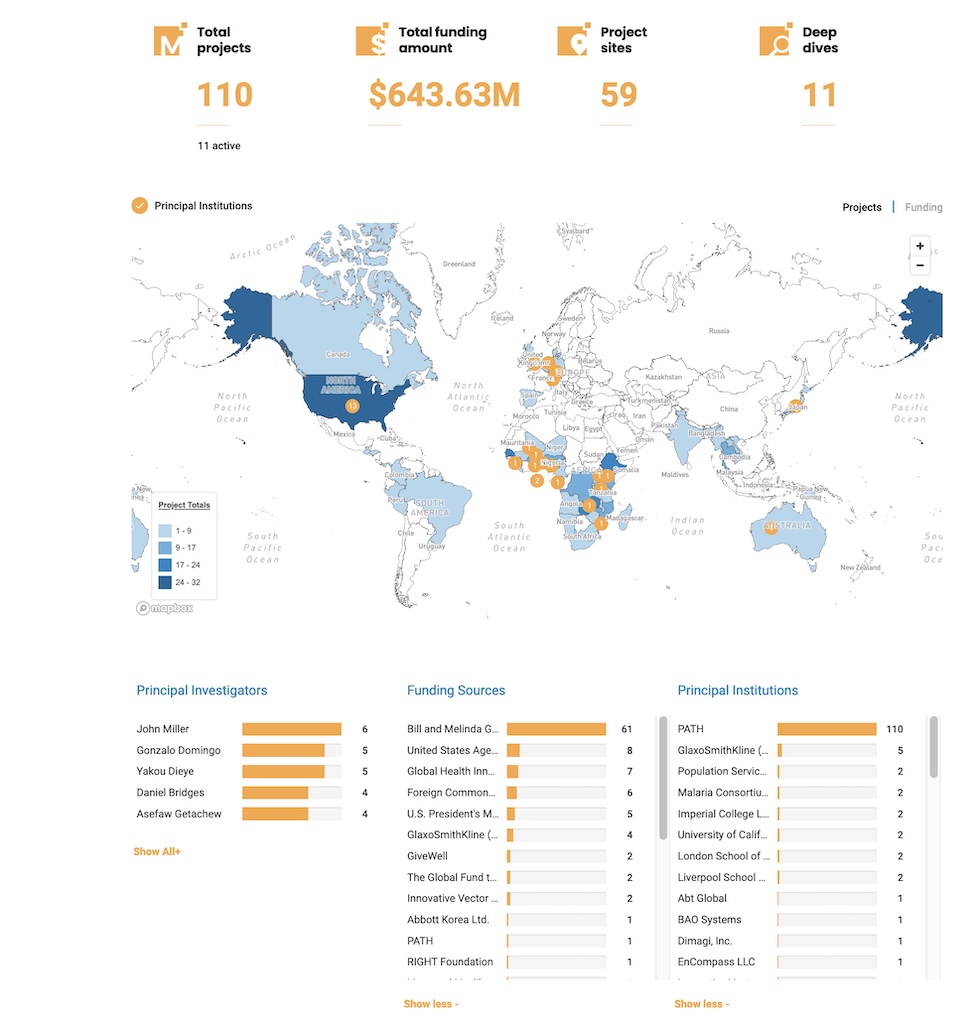Zoom in the map with plus button
The width and height of the screenshot is (980, 1026).
(920, 246)
